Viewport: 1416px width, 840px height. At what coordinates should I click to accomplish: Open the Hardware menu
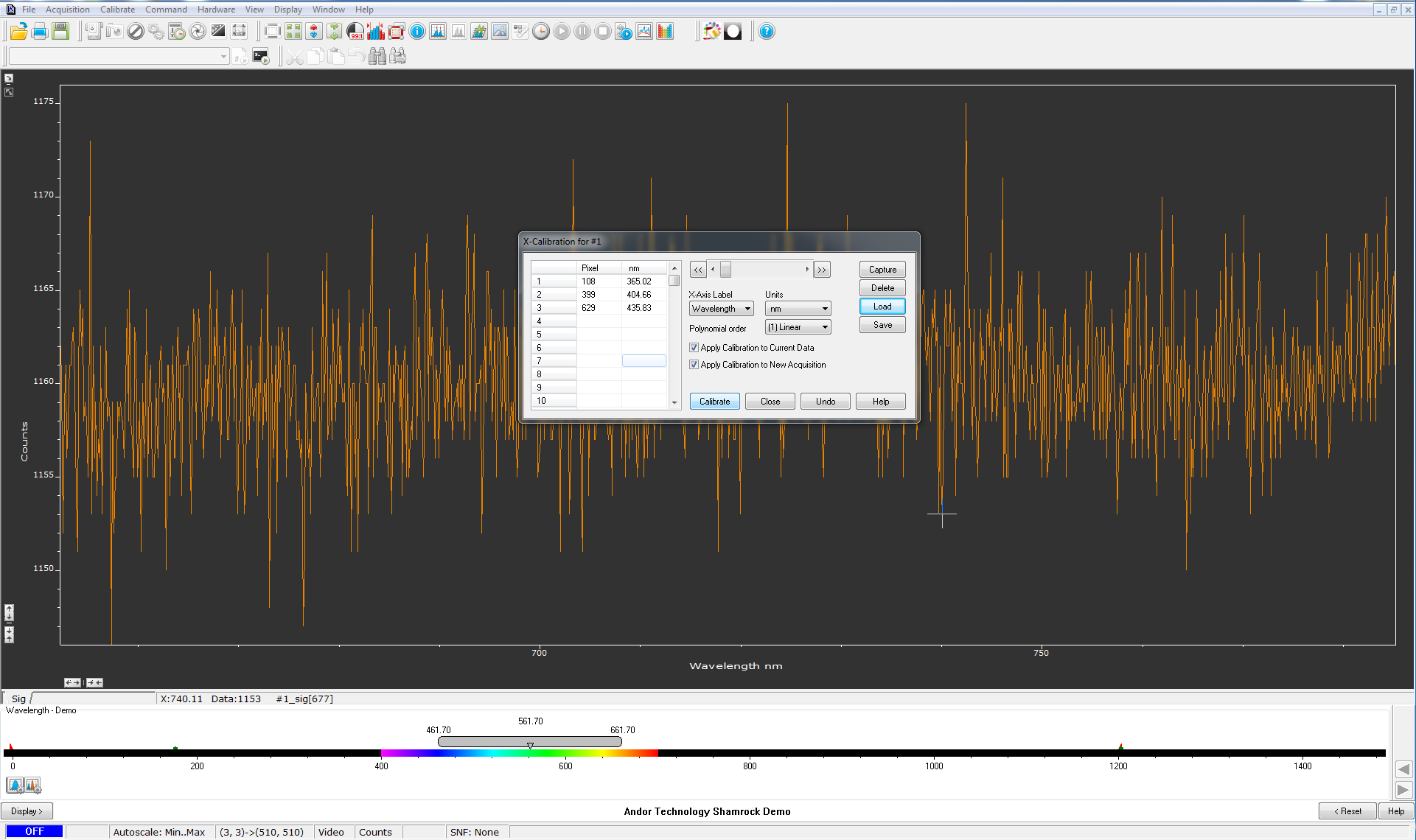[216, 10]
